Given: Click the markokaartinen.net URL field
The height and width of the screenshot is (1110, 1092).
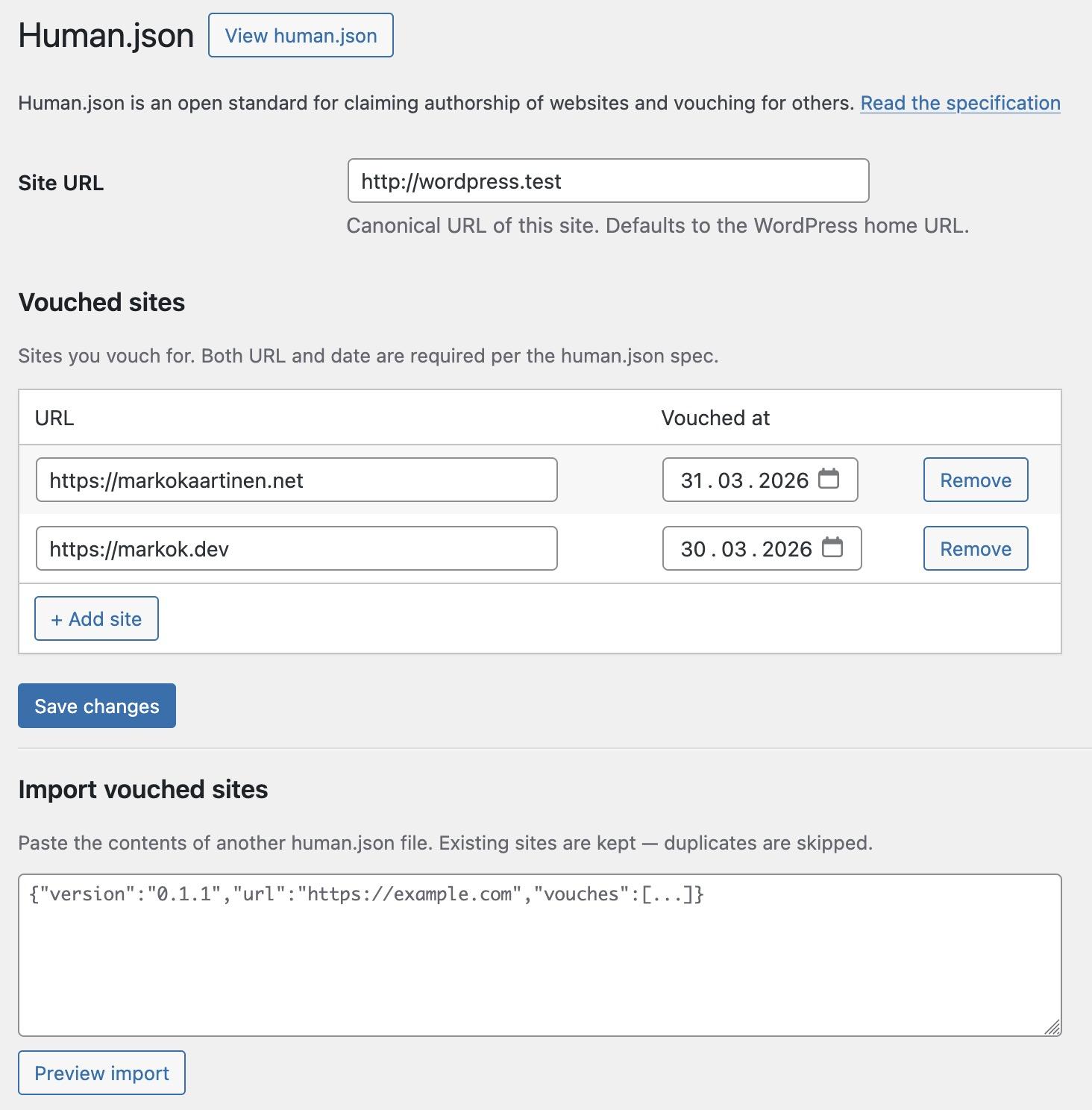Looking at the screenshot, I should click(x=296, y=480).
